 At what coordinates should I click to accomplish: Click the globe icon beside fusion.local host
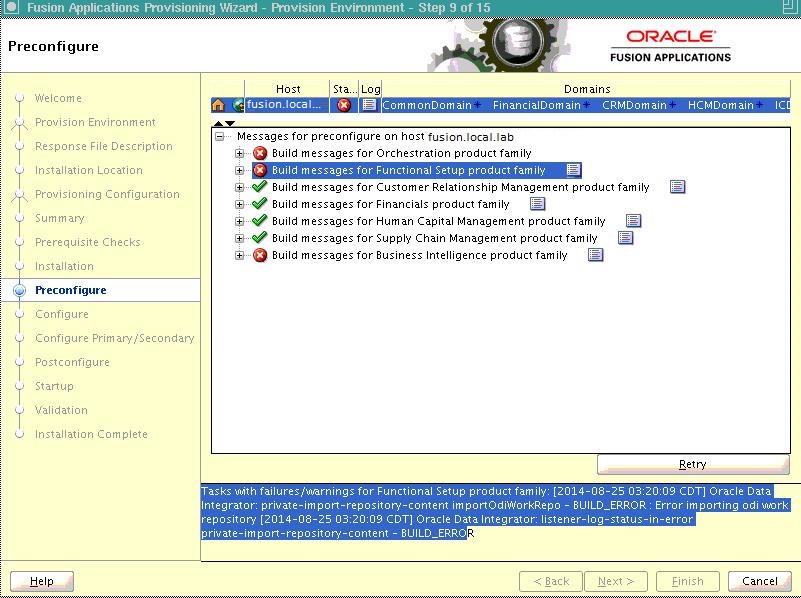pyautogui.click(x=238, y=105)
